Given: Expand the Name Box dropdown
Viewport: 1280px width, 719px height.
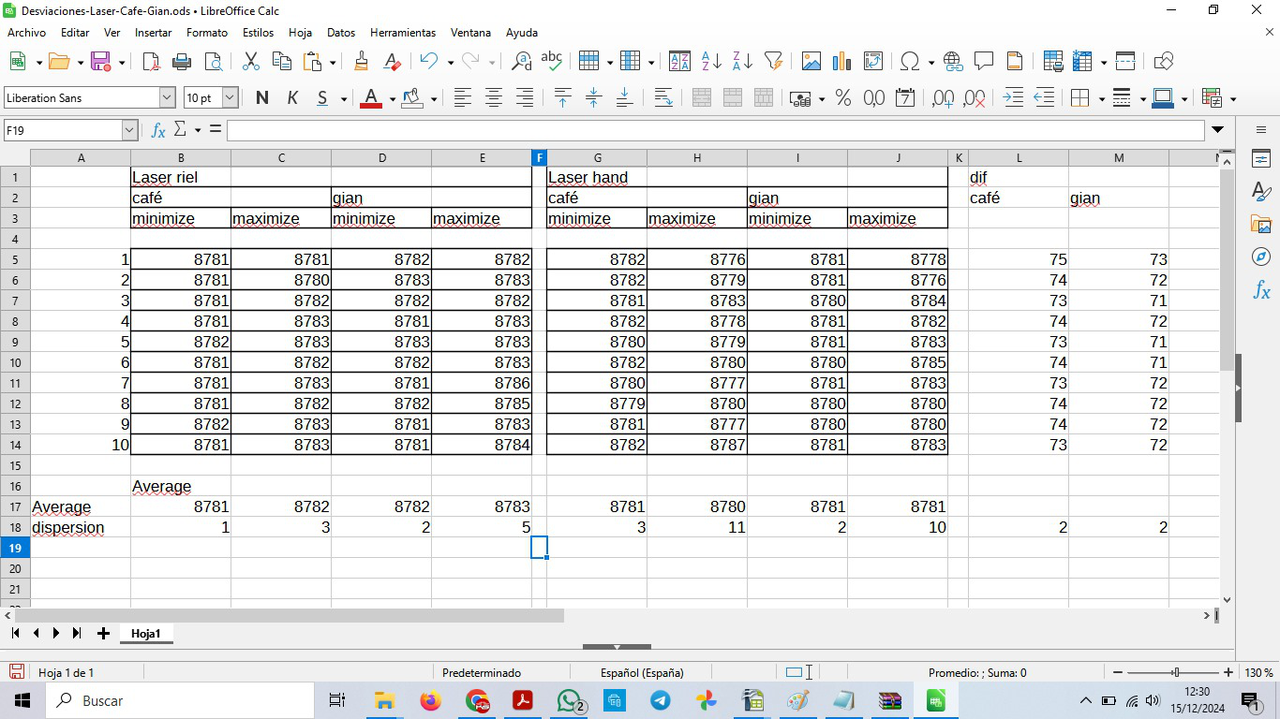Looking at the screenshot, I should [129, 130].
